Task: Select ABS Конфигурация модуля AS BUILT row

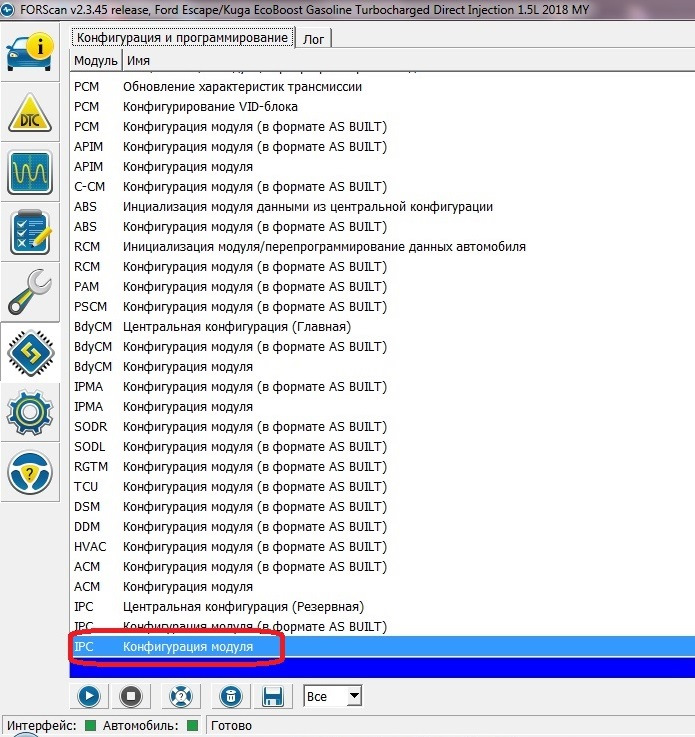Action: click(x=382, y=227)
